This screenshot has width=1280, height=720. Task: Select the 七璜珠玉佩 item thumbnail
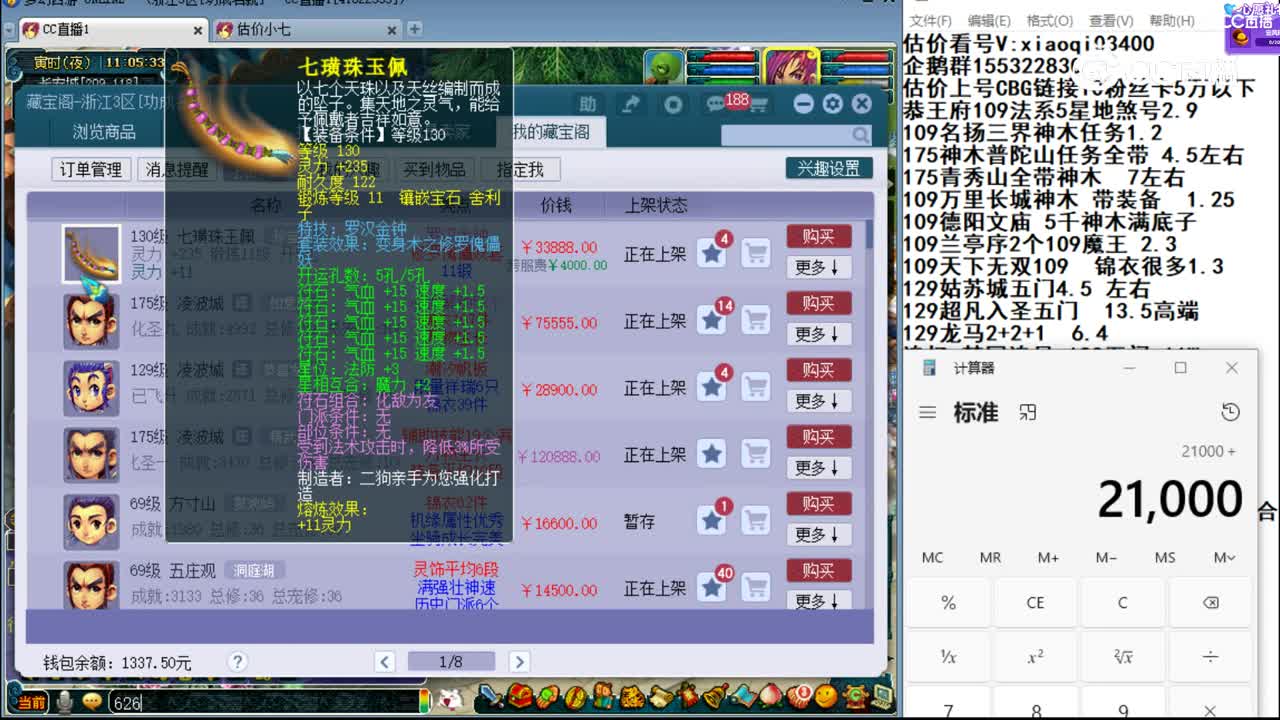(91, 254)
